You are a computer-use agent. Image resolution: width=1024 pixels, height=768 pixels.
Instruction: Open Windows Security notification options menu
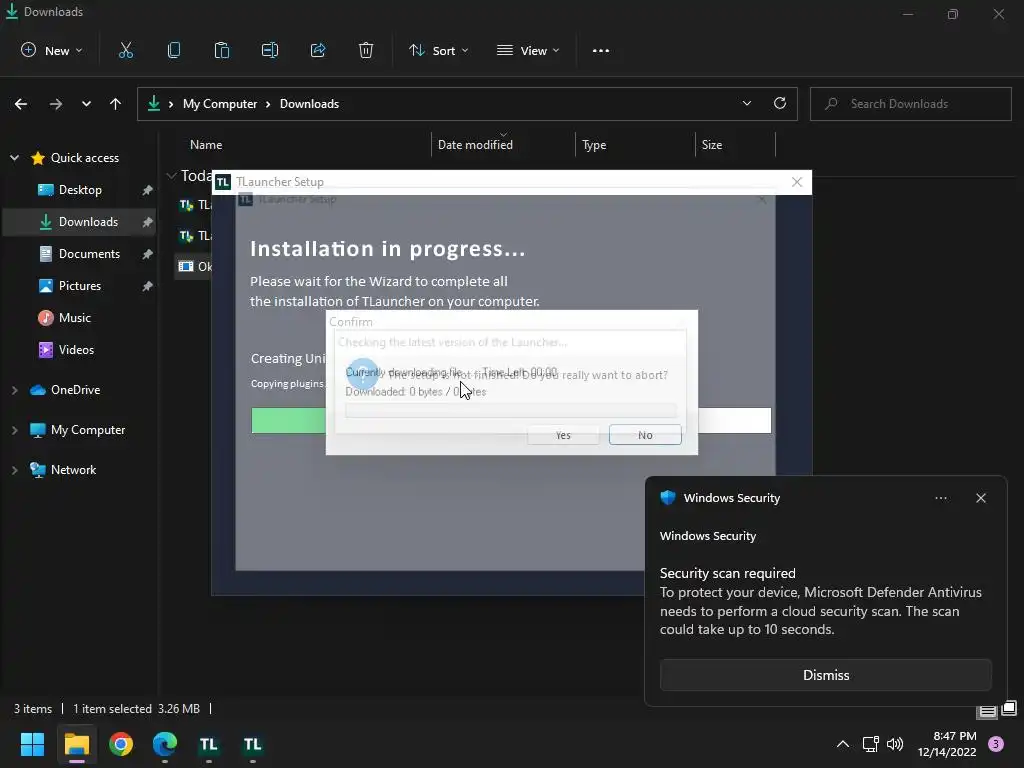click(940, 498)
